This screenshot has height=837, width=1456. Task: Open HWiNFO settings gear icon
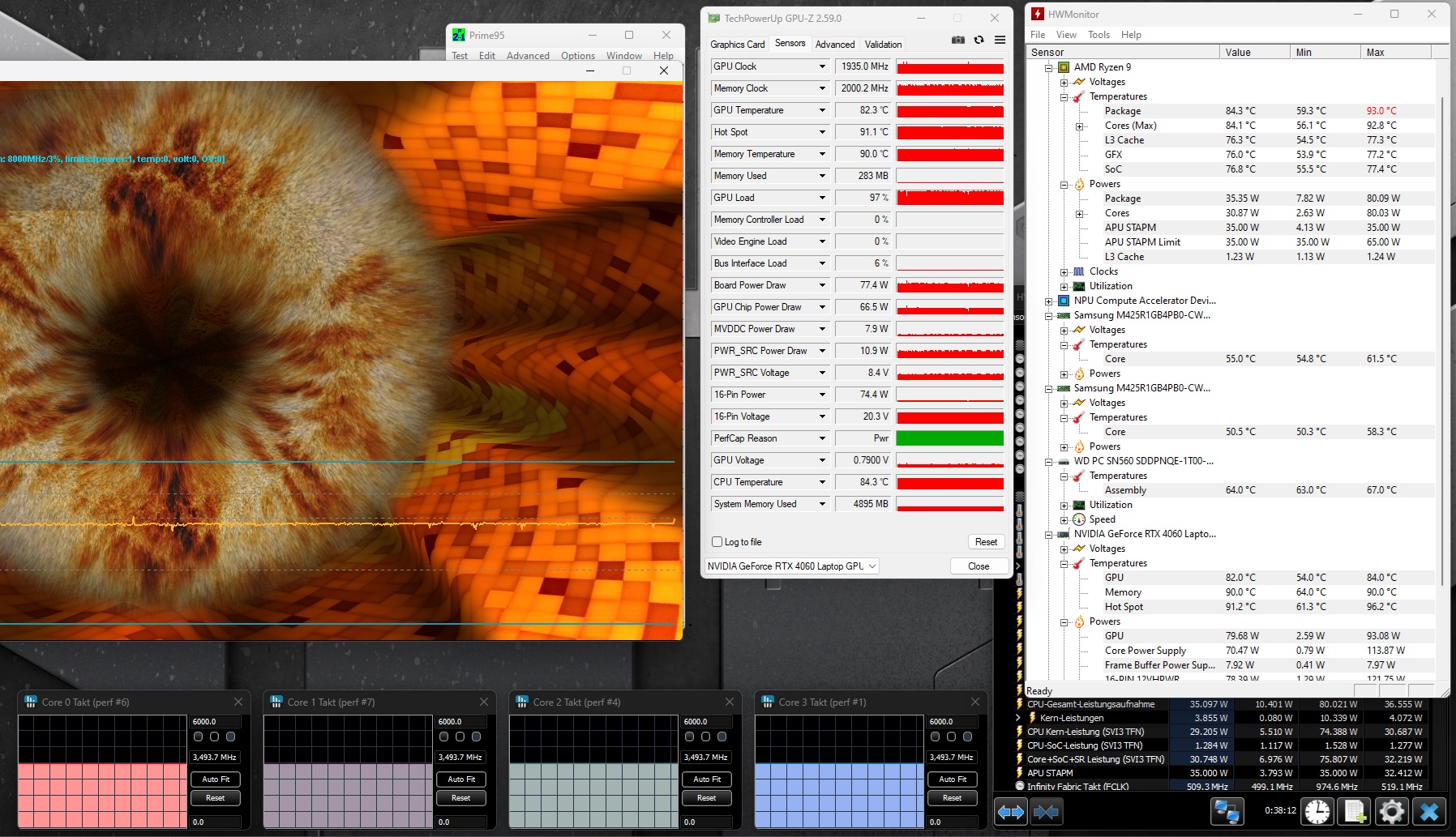click(x=1391, y=811)
